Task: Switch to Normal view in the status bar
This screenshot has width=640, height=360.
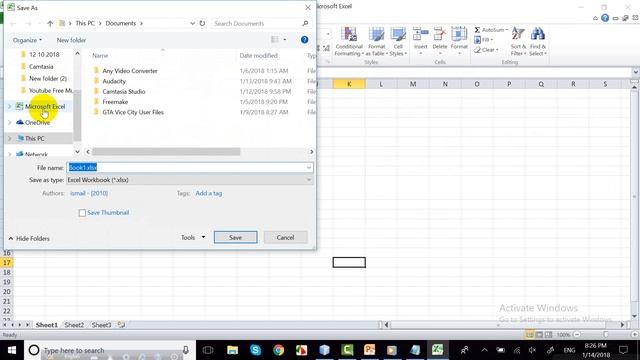Action: pyautogui.click(x=530, y=335)
